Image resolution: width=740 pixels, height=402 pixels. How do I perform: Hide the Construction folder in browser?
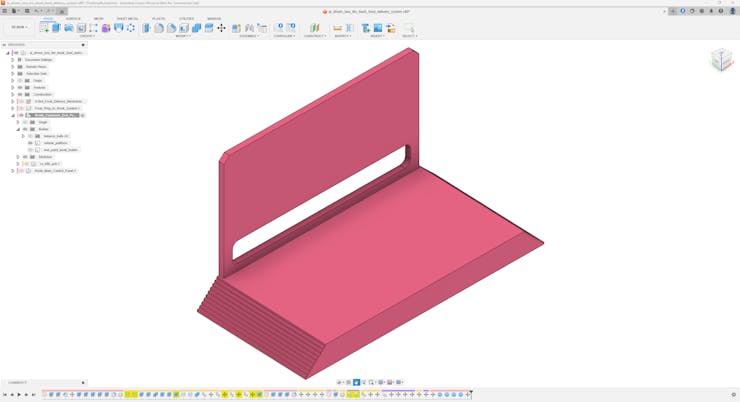click(20, 94)
